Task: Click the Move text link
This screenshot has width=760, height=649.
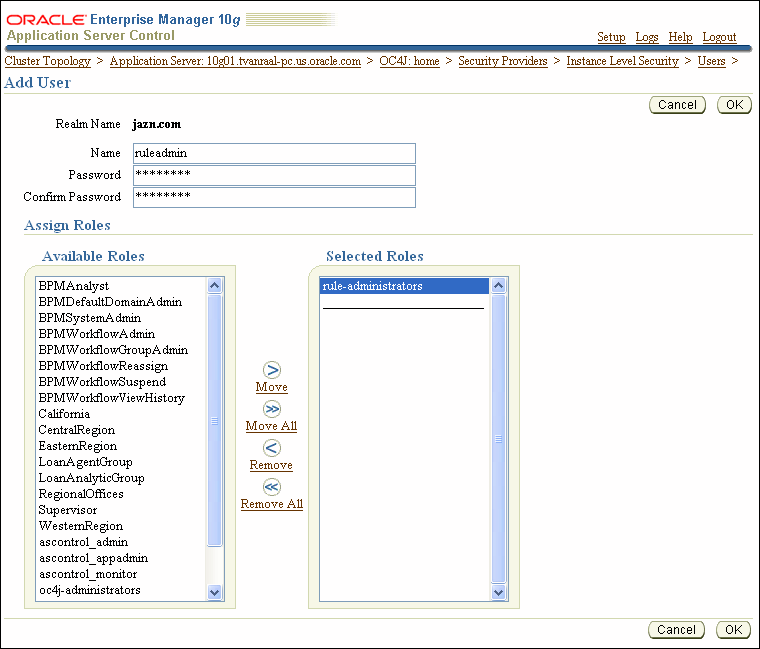Action: (271, 387)
